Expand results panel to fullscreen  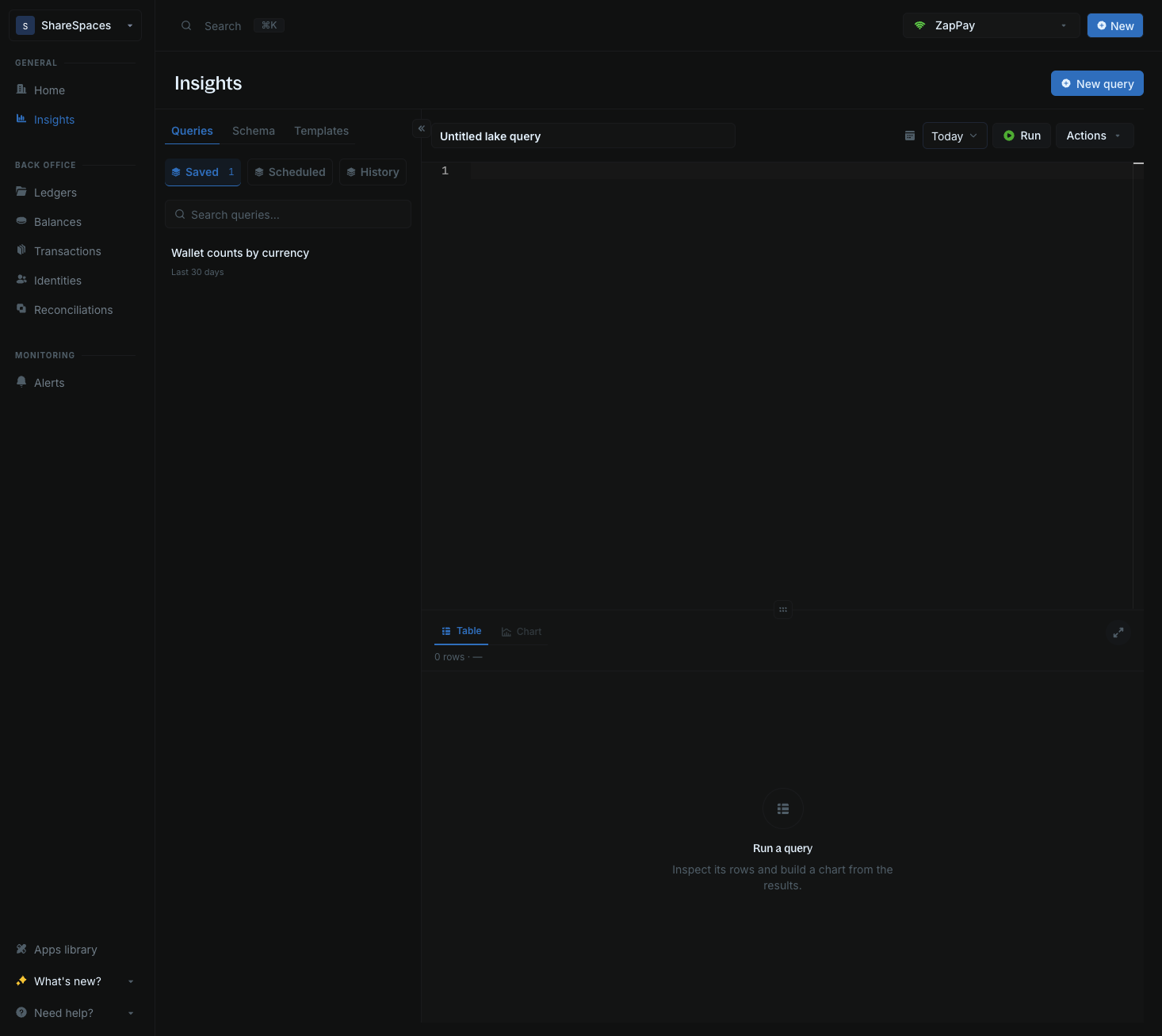pos(1118,633)
